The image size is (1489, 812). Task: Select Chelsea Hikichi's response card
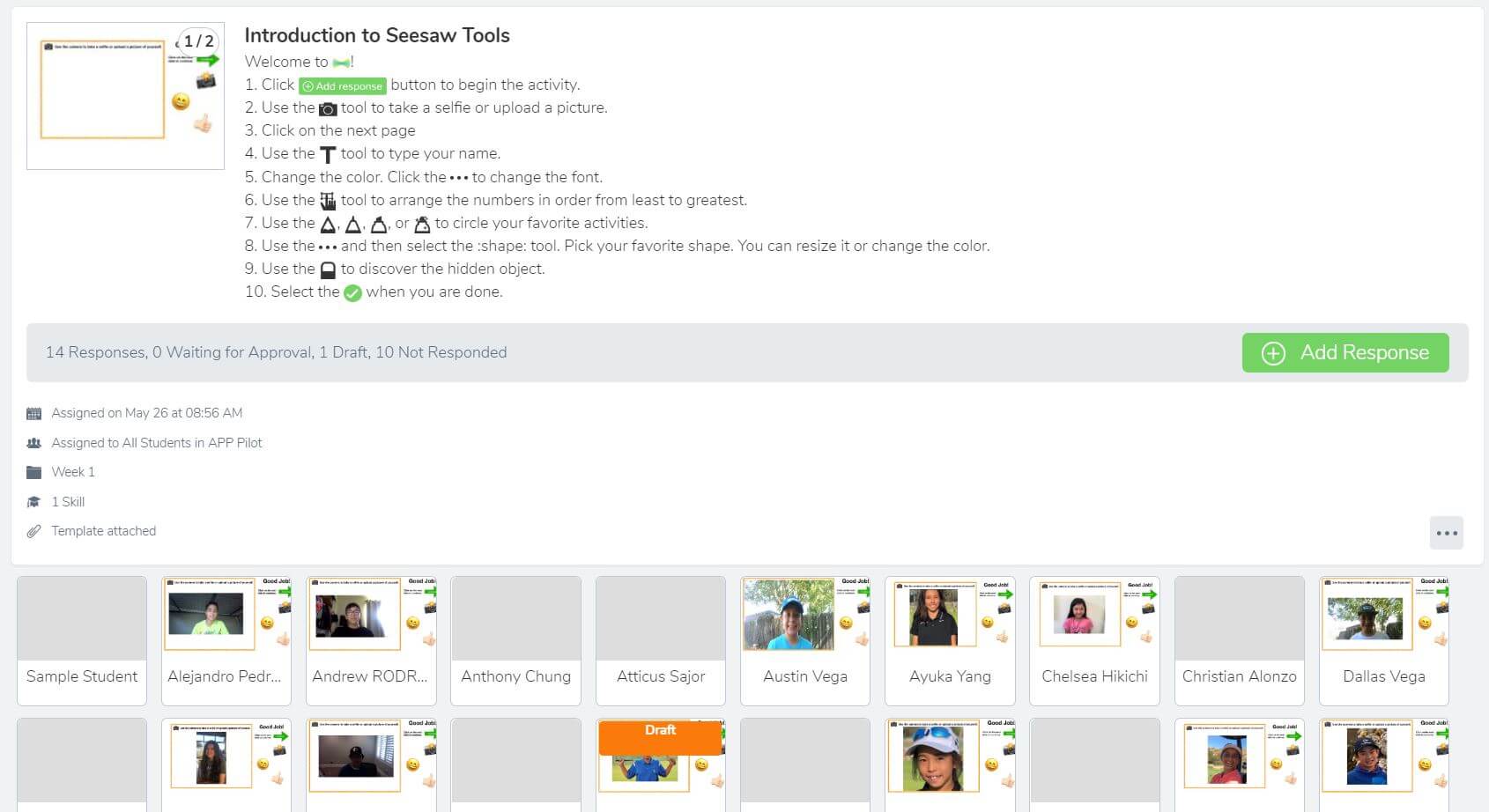coord(1093,640)
